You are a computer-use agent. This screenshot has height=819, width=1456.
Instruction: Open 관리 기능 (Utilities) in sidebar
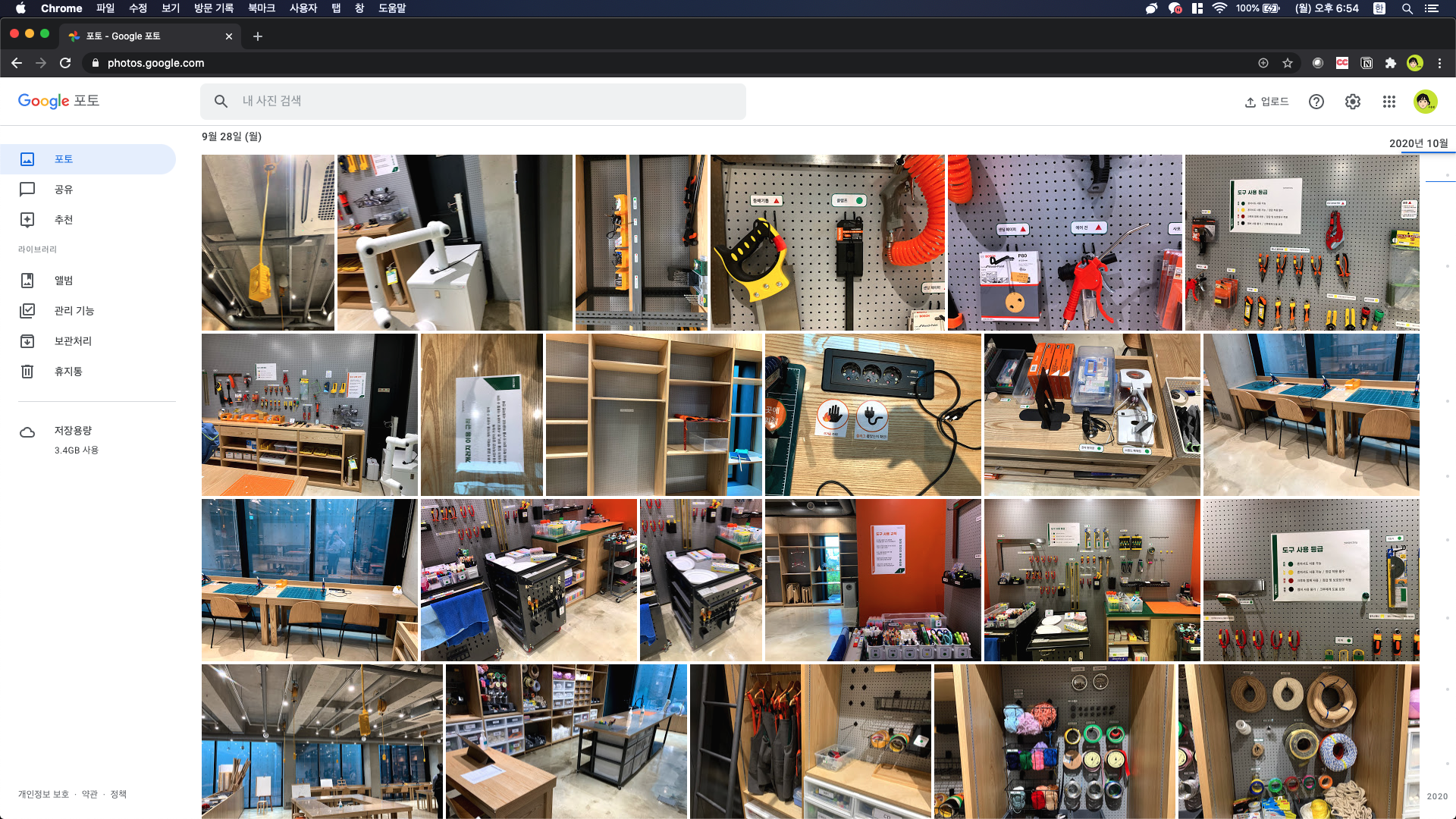74,311
